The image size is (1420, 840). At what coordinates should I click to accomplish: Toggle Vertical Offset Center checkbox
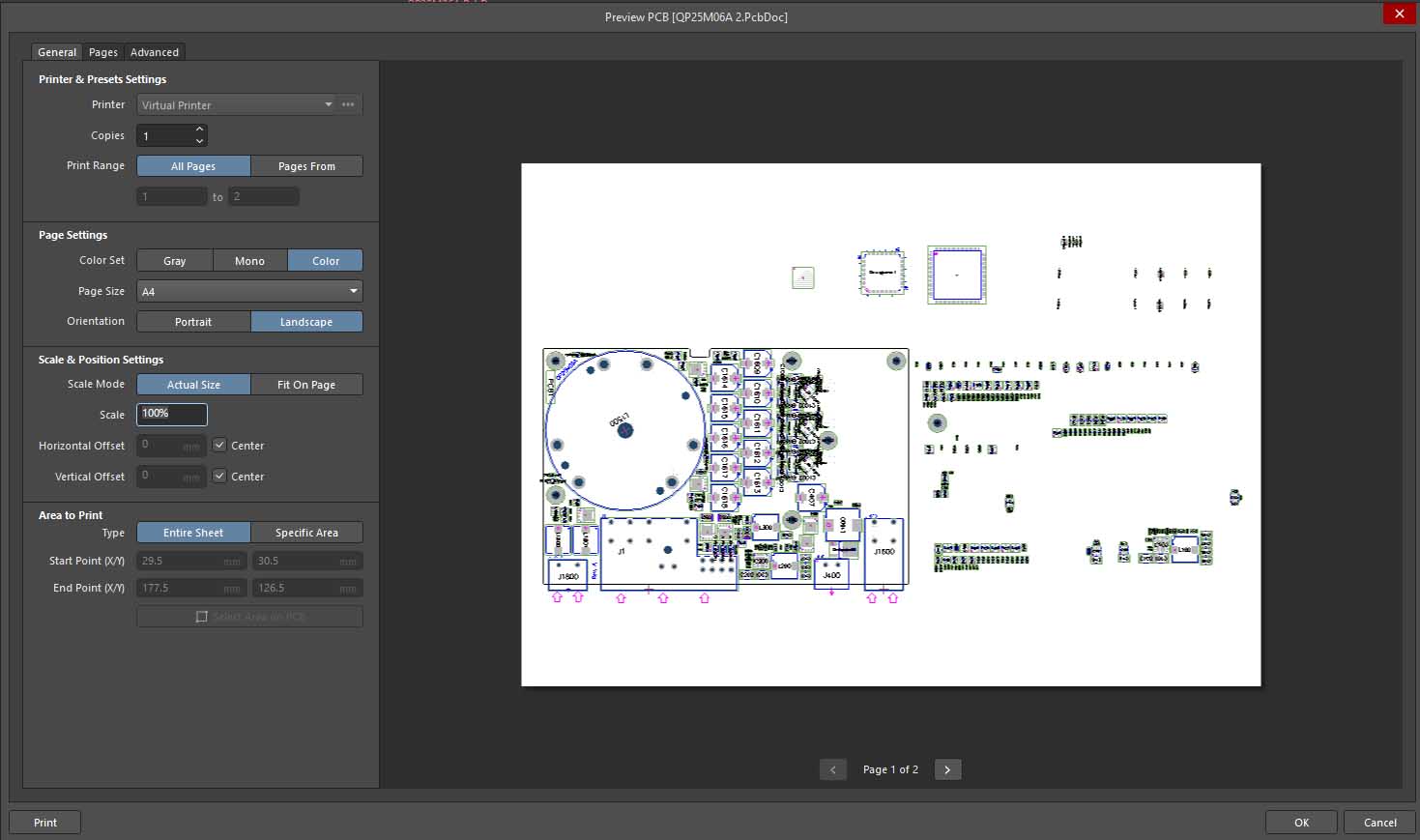click(220, 477)
